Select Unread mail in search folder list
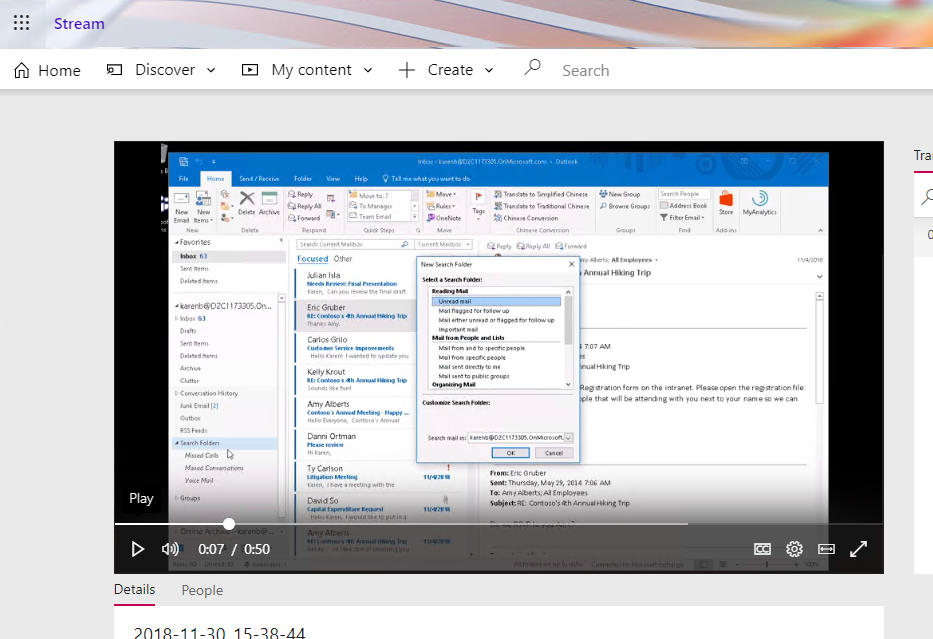 click(496, 302)
